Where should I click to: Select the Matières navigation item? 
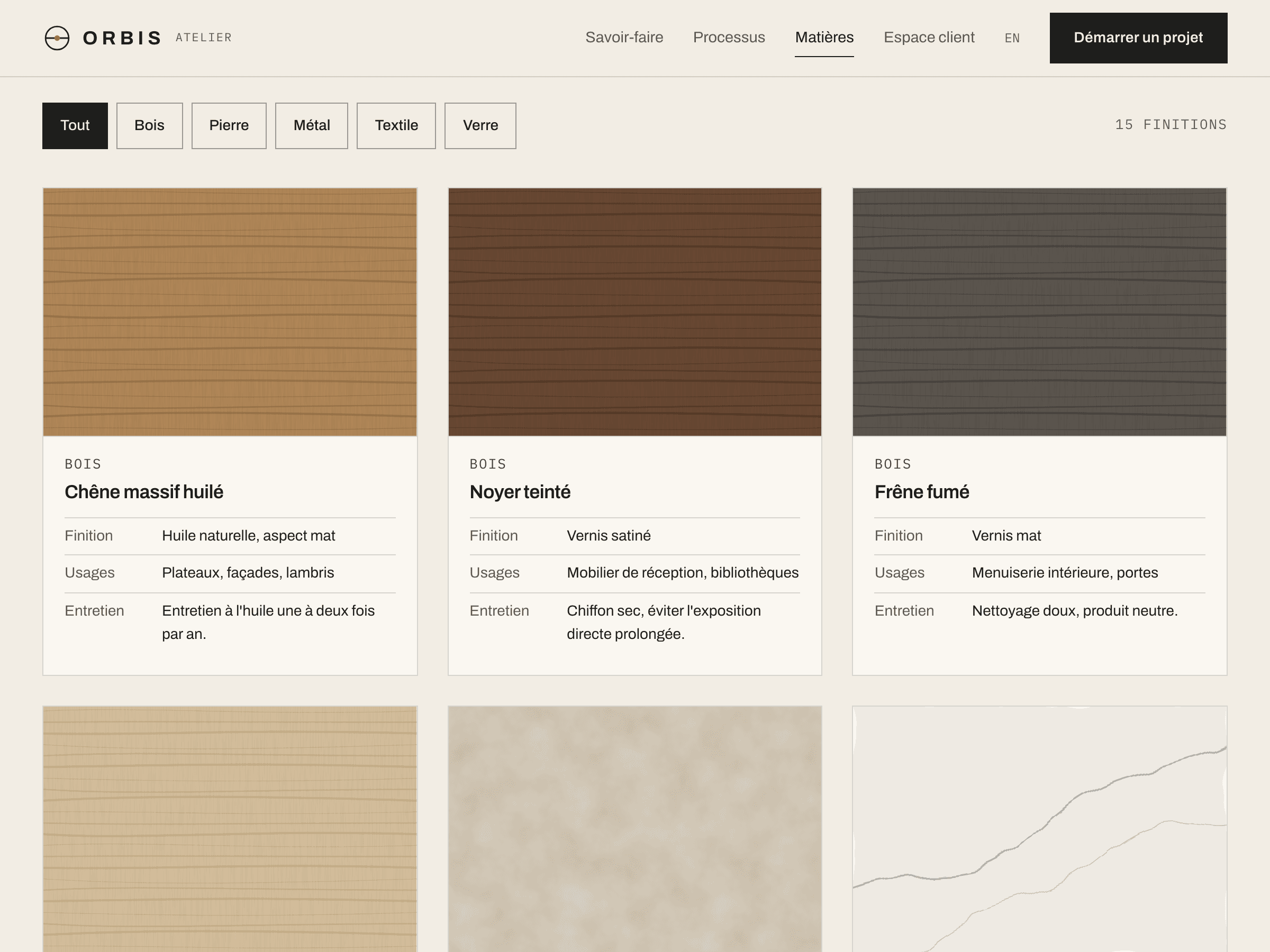[x=824, y=38]
